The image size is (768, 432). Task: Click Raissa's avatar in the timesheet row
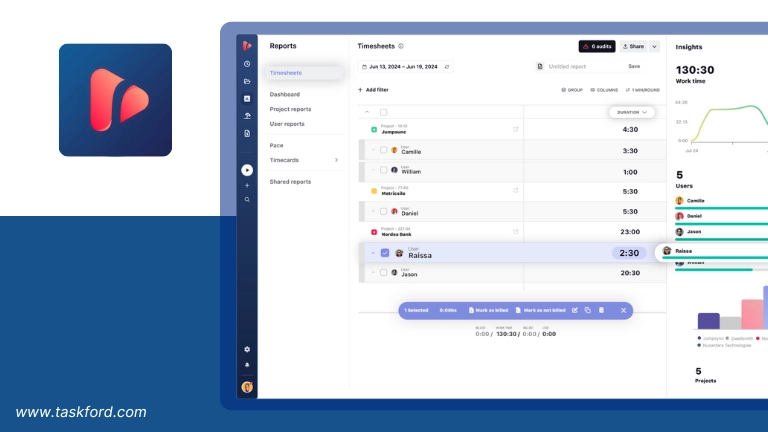[x=399, y=253]
